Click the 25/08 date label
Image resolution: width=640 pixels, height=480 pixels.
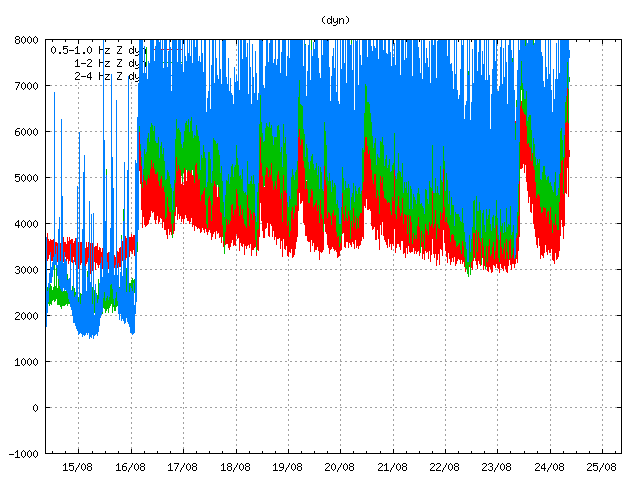click(601, 466)
